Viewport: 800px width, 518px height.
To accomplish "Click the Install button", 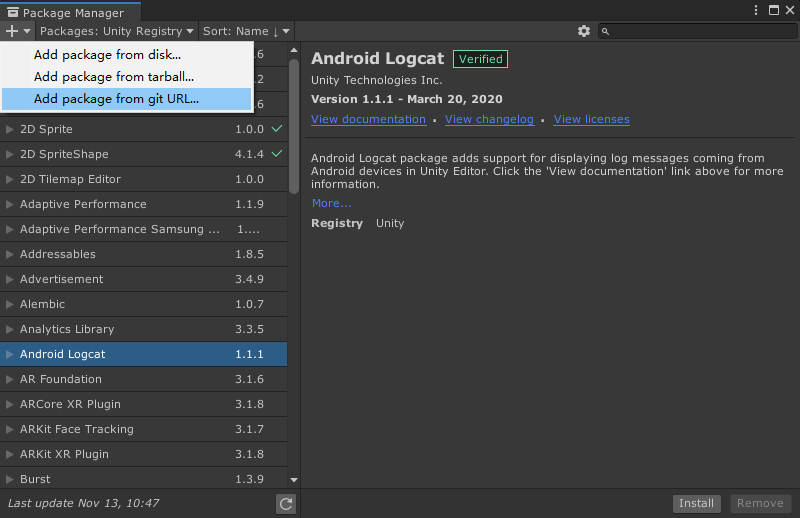I will (696, 503).
